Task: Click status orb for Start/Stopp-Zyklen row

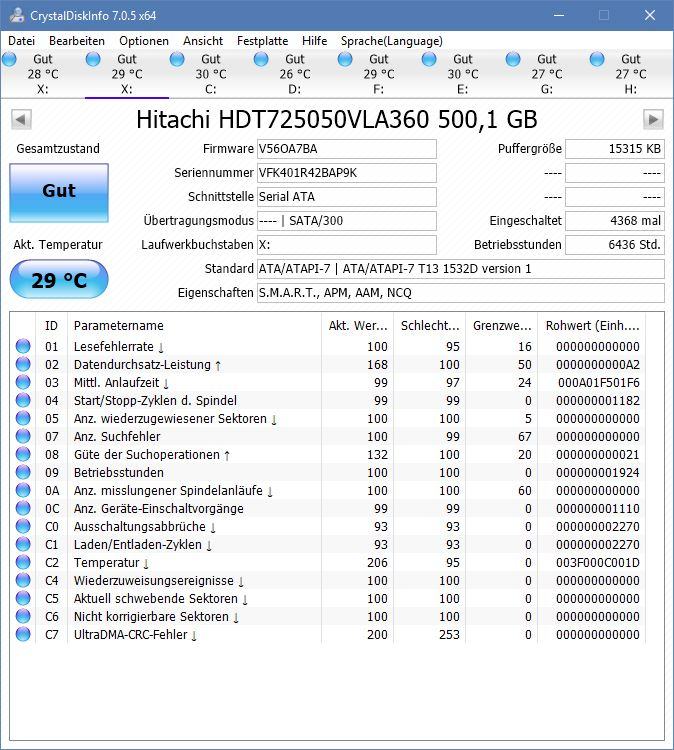Action: (23, 400)
